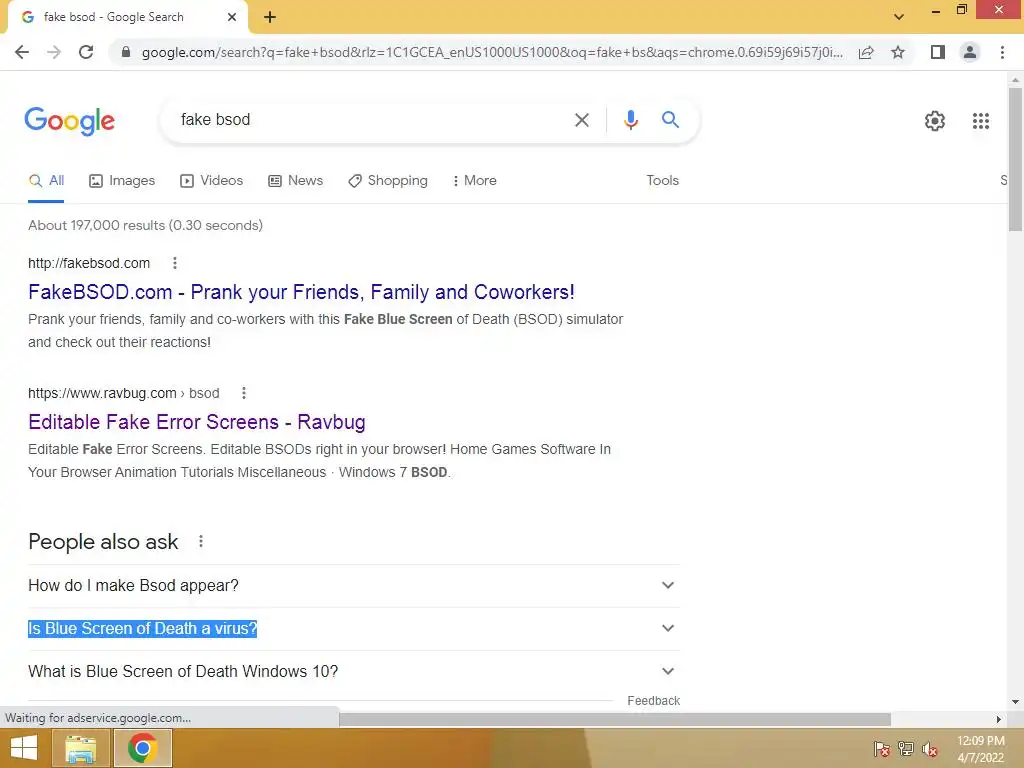
Task: Open the clock showing 12:09 PM
Action: pos(980,749)
